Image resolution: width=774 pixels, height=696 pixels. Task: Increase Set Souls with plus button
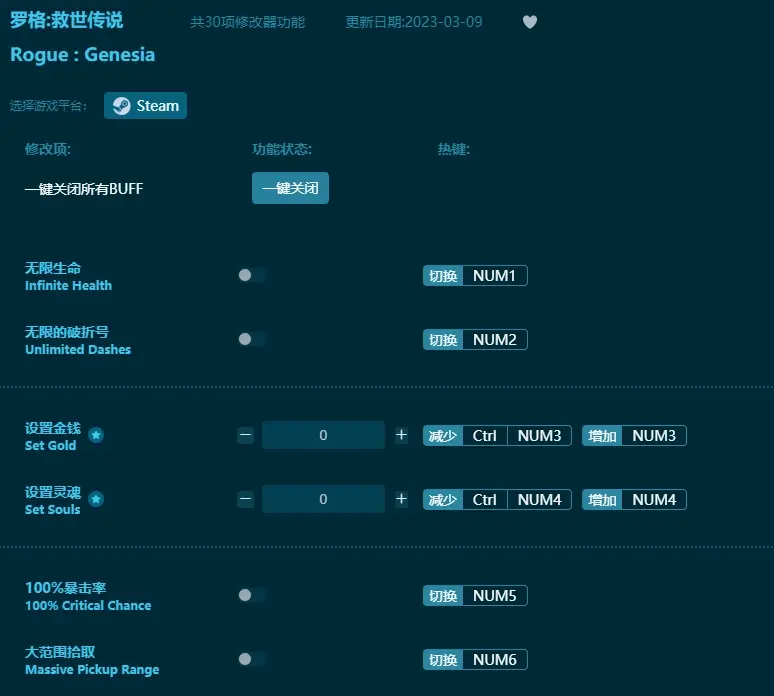pyautogui.click(x=401, y=499)
